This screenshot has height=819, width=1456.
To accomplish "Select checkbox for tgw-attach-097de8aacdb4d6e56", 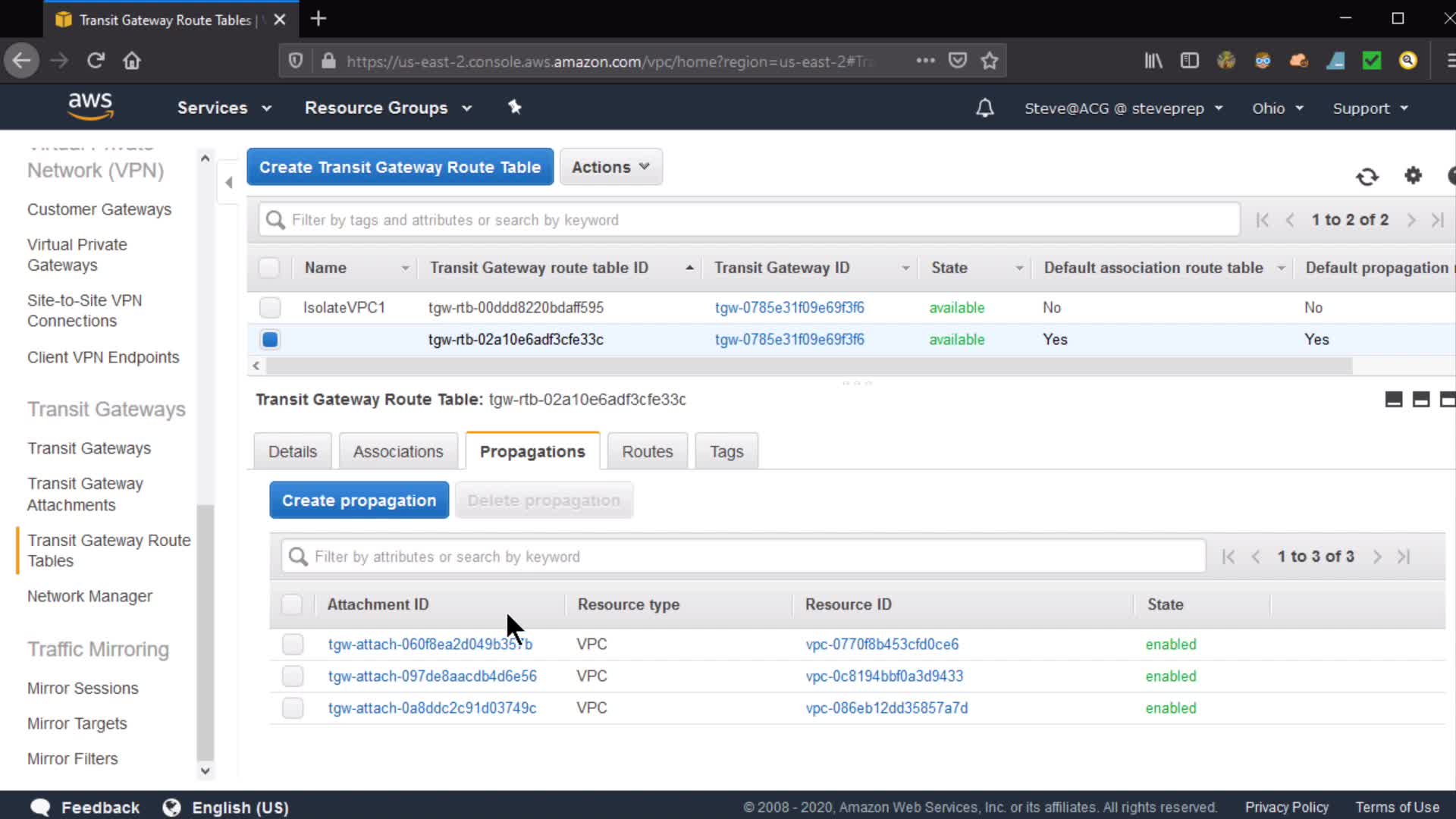I will click(x=292, y=676).
